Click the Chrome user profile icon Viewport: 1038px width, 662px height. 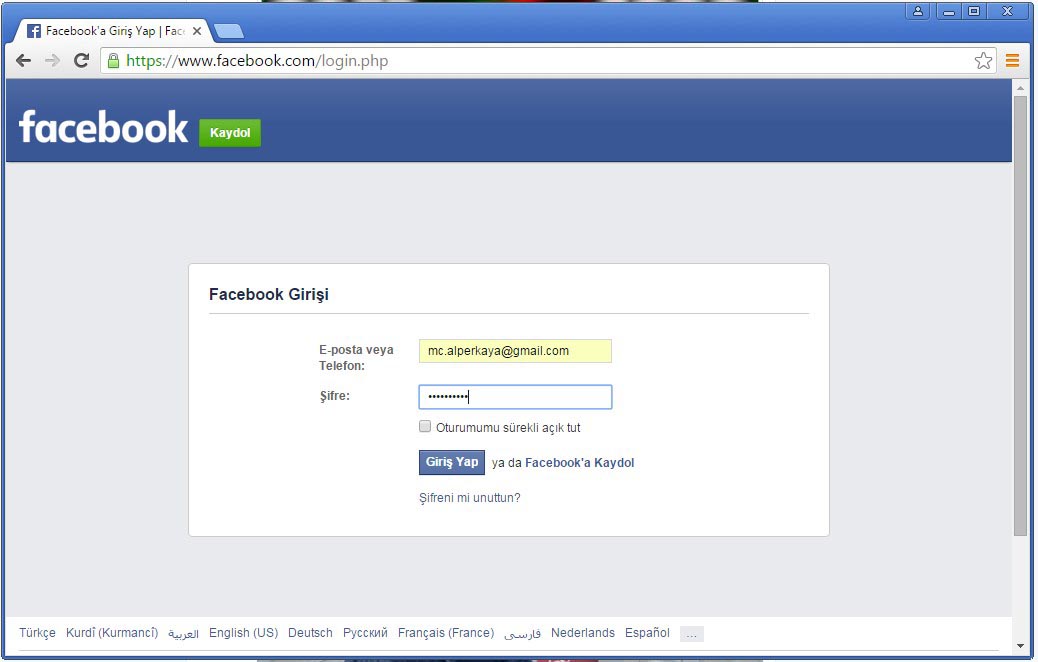click(x=918, y=11)
